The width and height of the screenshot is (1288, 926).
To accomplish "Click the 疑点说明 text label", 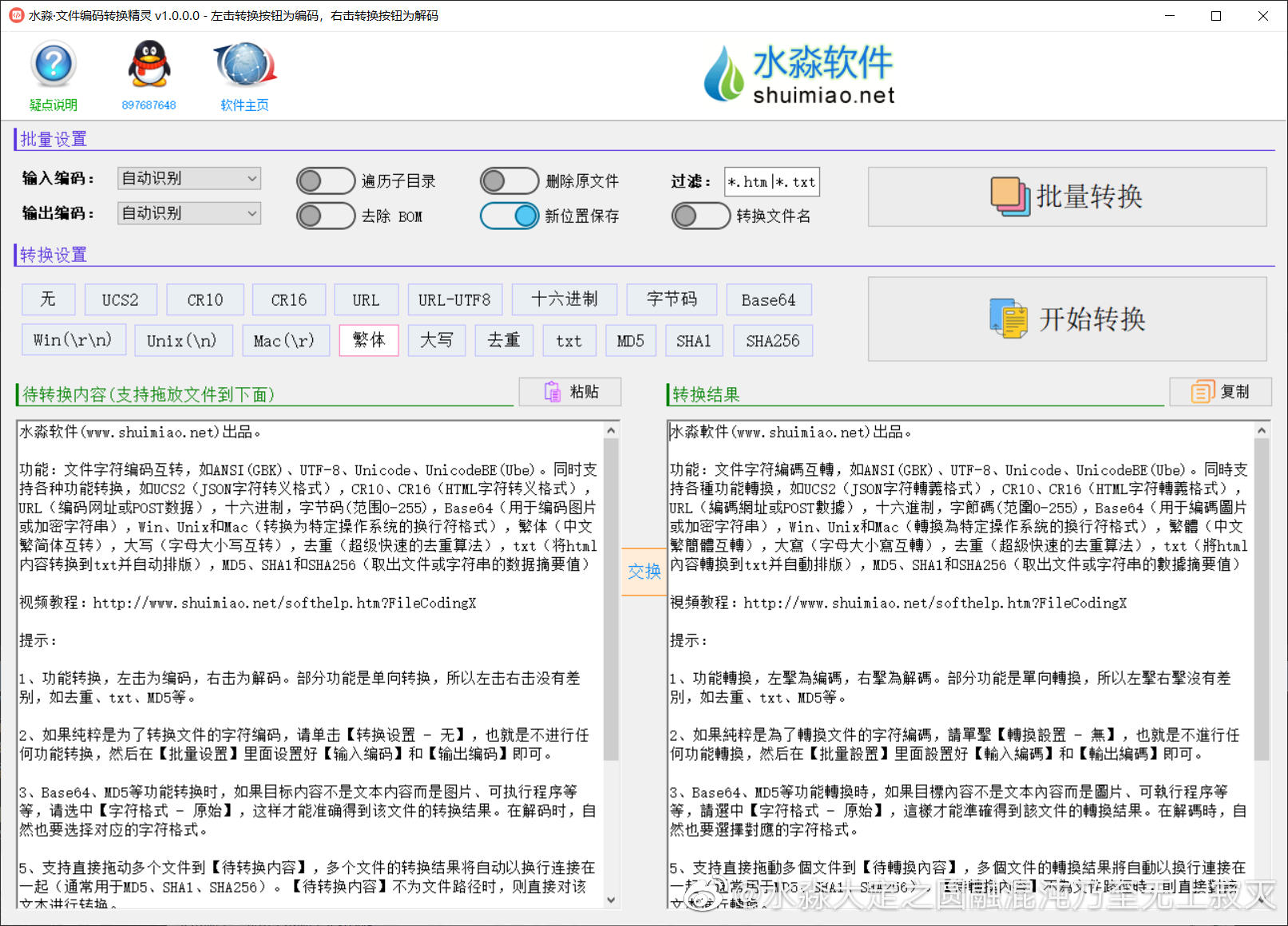I will click(54, 105).
